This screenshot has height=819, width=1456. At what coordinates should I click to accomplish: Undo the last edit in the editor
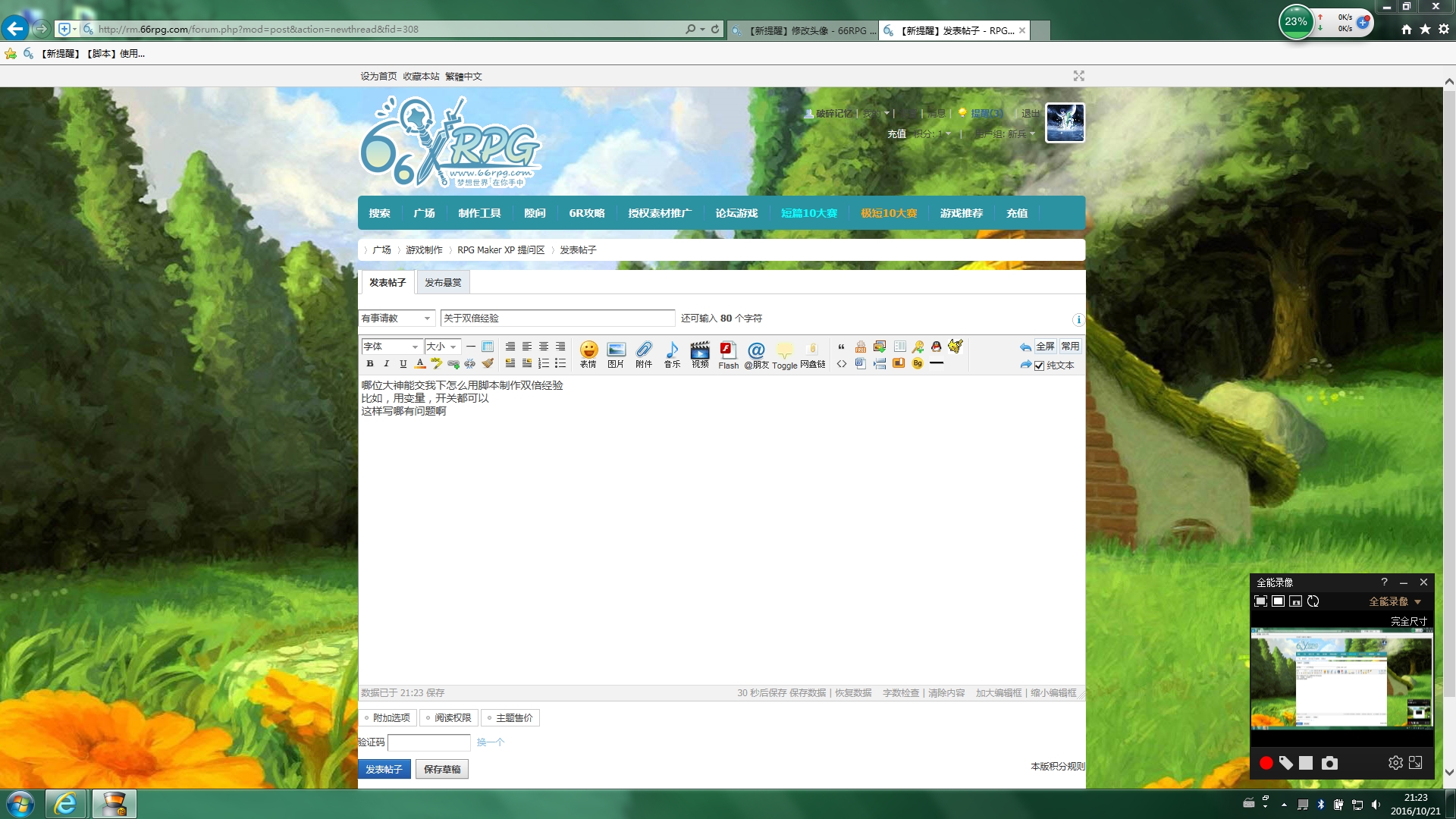1025,347
